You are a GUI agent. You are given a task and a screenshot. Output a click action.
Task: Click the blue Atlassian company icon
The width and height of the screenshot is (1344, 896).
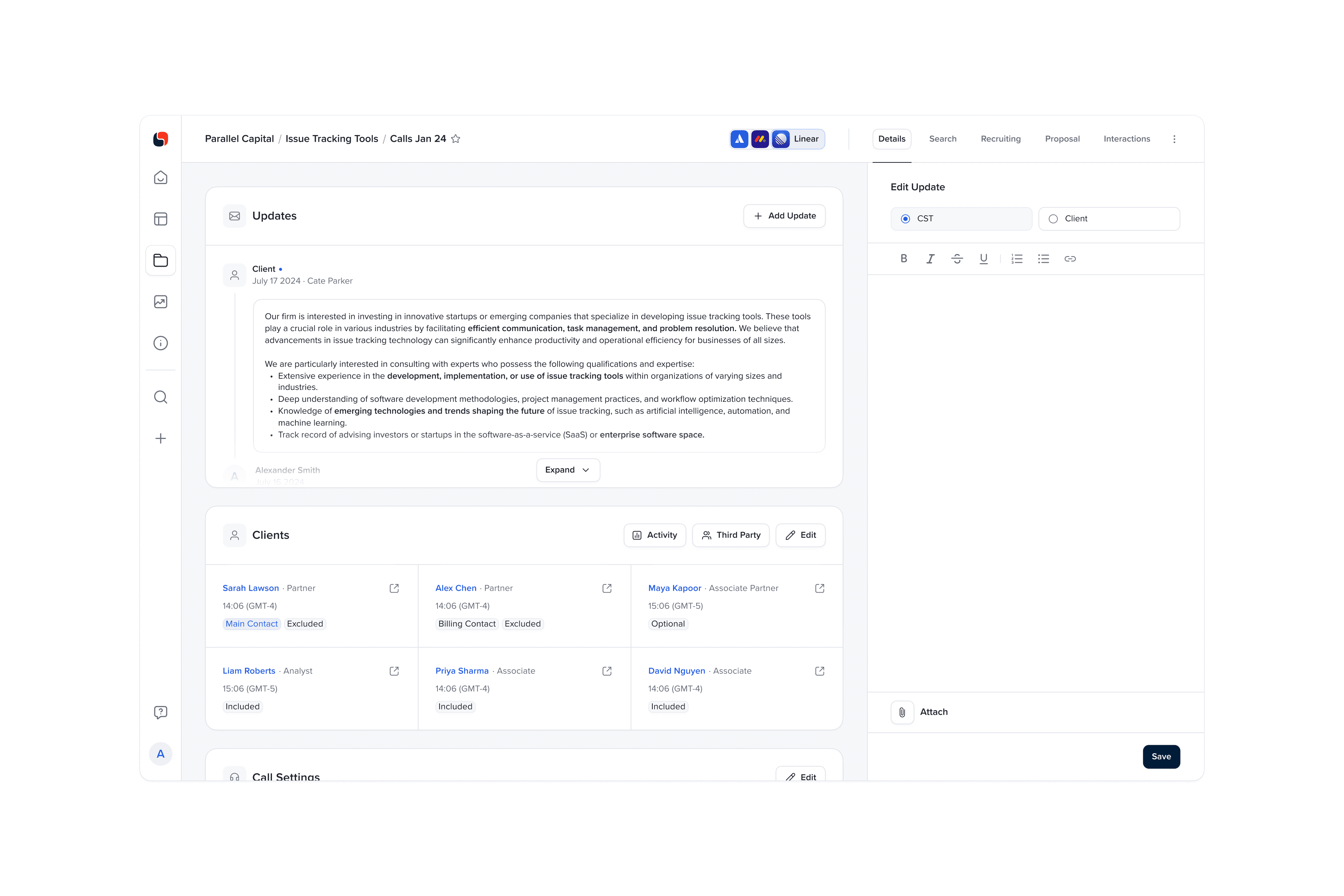click(740, 139)
